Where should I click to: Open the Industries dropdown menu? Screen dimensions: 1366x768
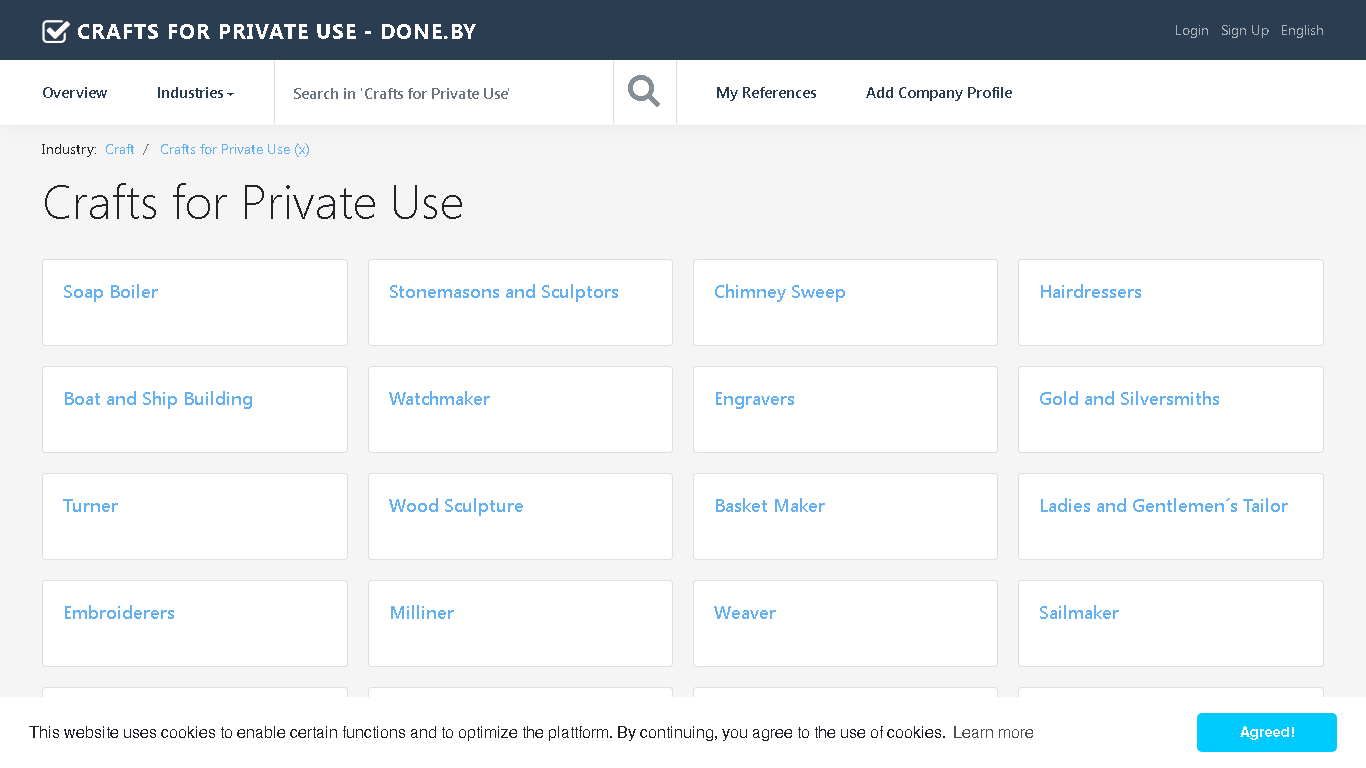[195, 93]
